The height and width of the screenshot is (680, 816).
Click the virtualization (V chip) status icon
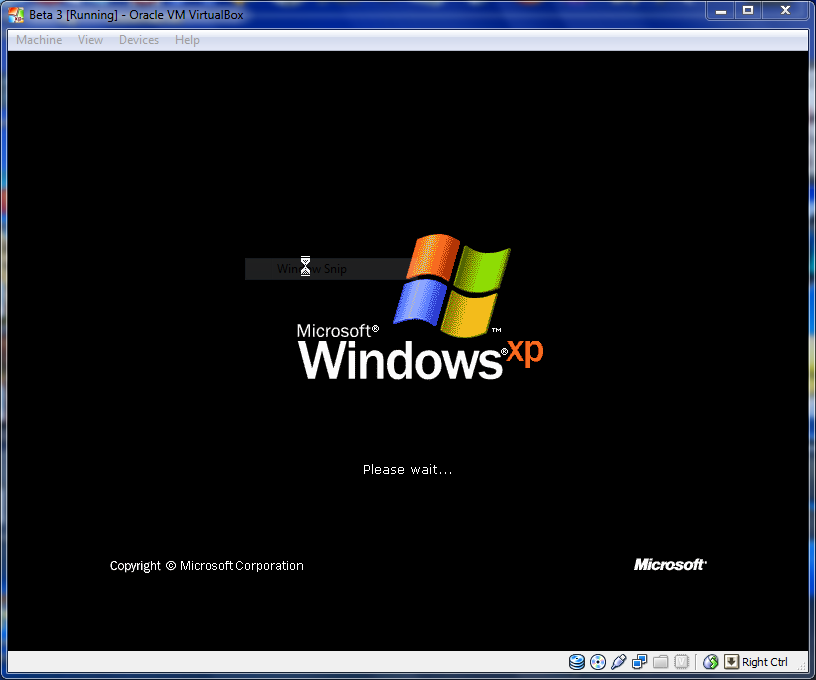click(x=681, y=662)
